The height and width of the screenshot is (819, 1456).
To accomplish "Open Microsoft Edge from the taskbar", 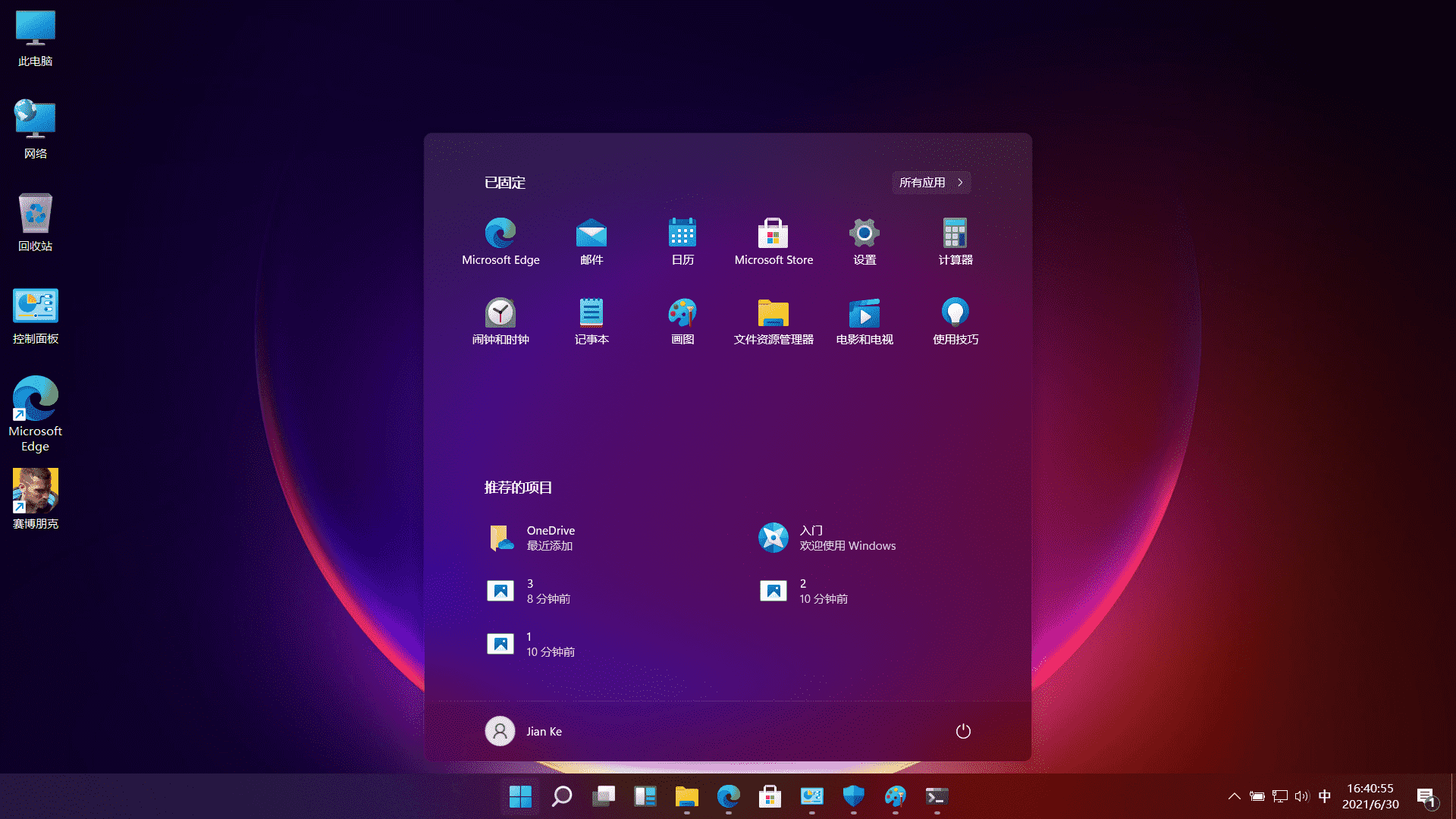I will (729, 796).
